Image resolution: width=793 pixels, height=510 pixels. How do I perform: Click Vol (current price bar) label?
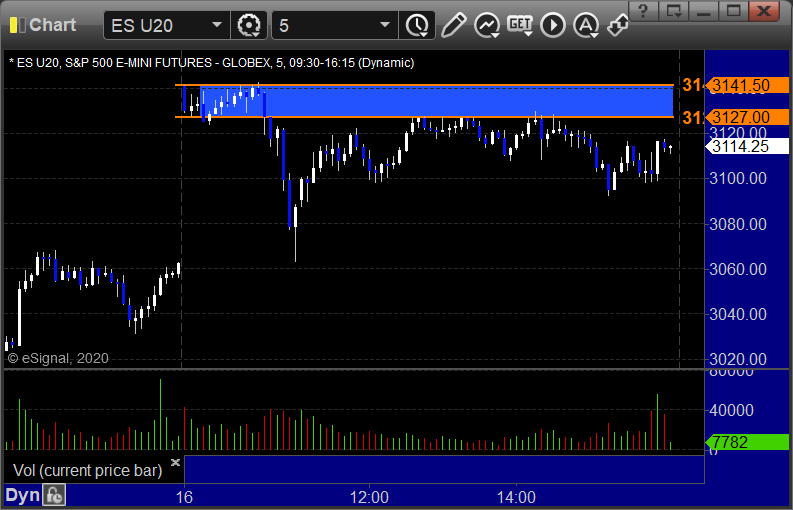tap(87, 470)
